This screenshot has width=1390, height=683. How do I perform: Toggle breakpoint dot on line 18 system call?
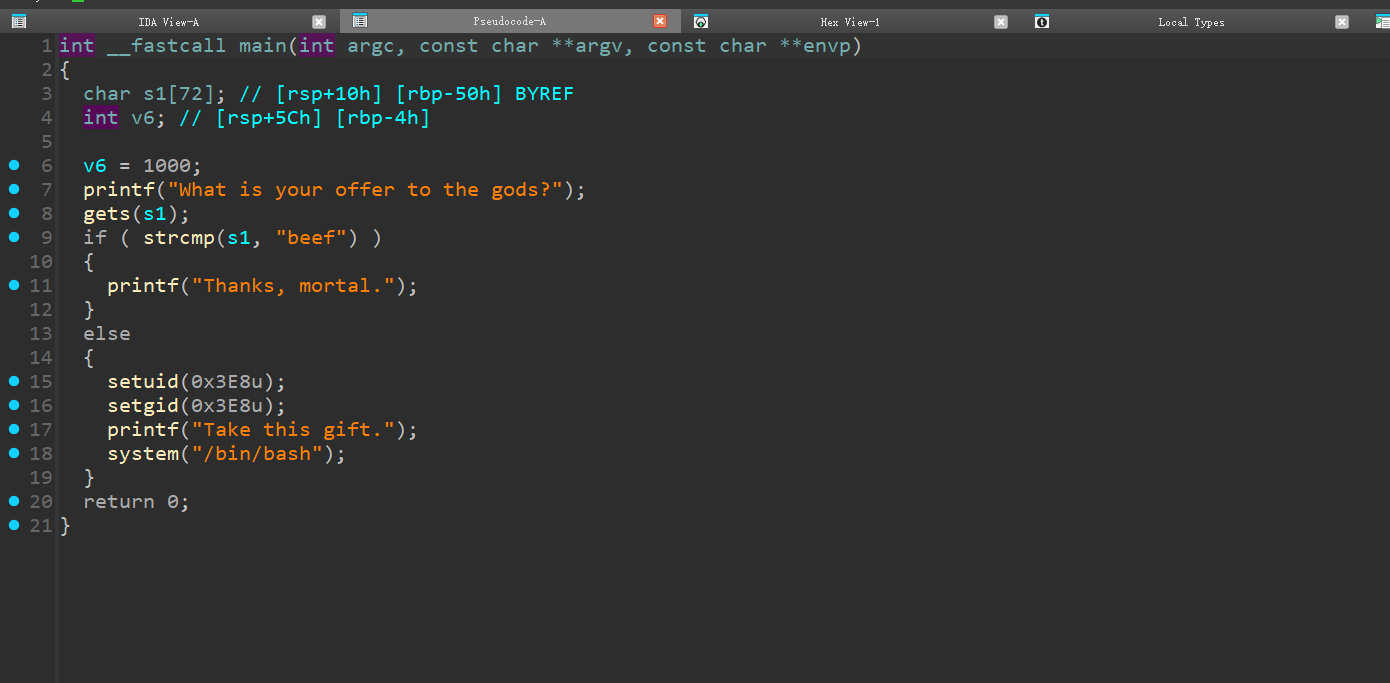point(14,453)
